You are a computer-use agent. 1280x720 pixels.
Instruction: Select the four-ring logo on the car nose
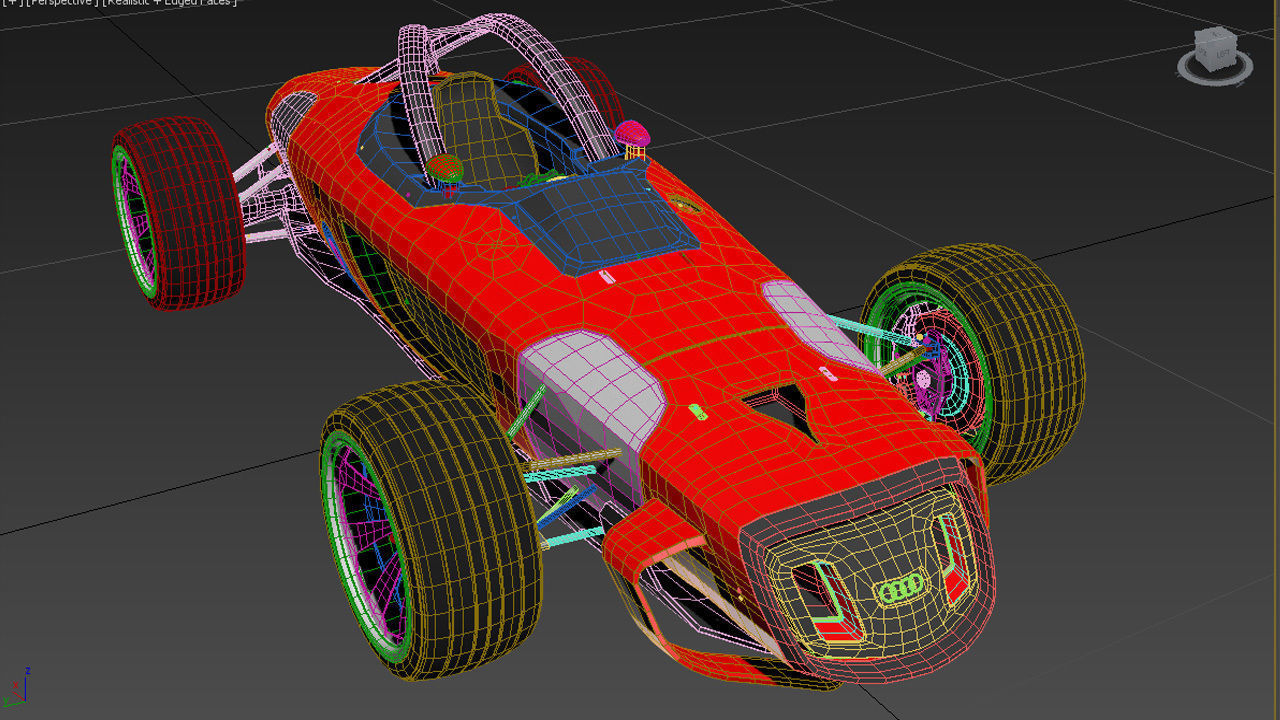click(902, 591)
